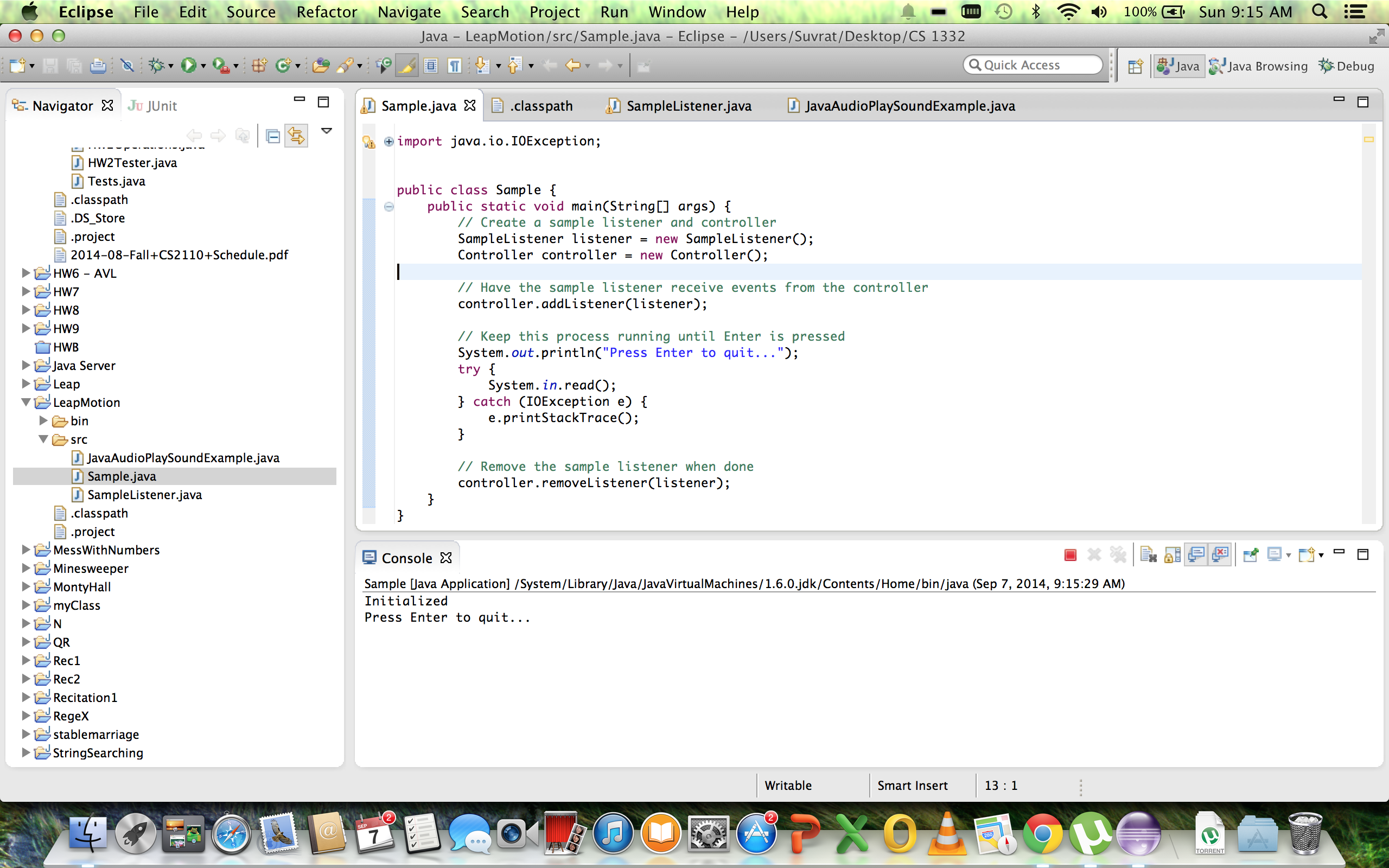The image size is (1389, 868).
Task: Switch to the SampleListener.java editor tab
Action: (x=688, y=106)
